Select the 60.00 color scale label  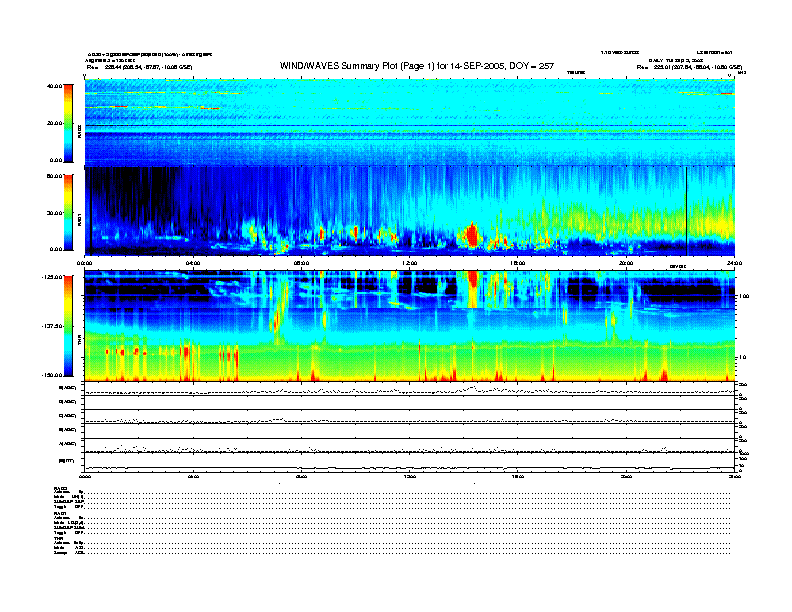(54, 176)
